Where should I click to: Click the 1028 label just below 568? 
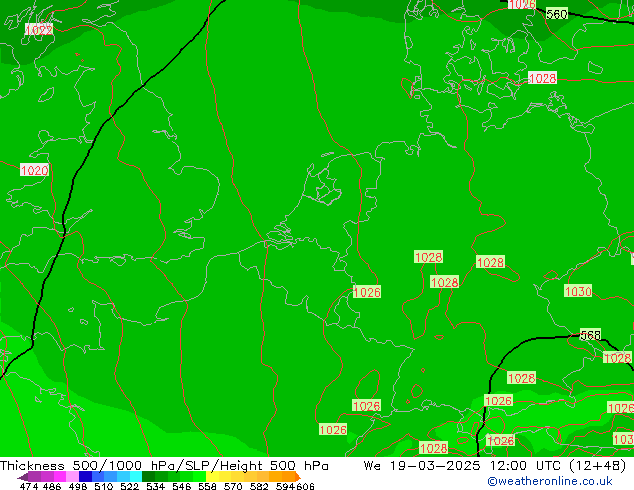click(617, 358)
